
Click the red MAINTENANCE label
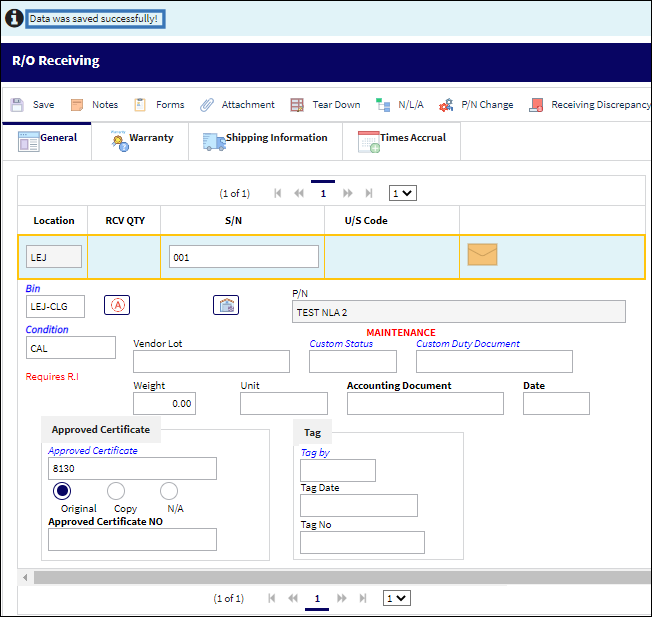(x=401, y=333)
